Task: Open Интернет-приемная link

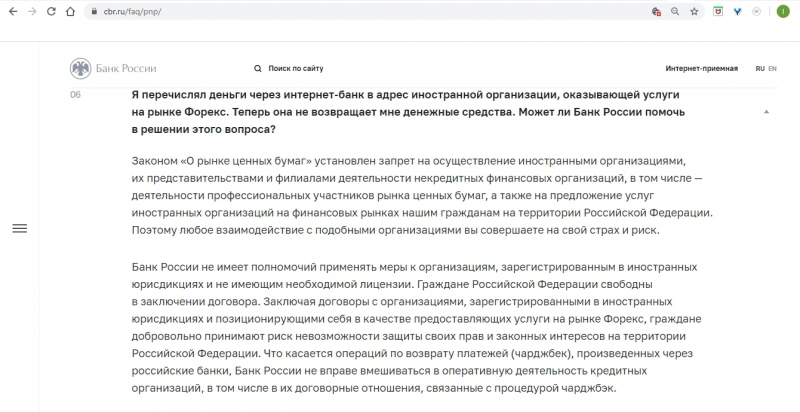Action: pyautogui.click(x=701, y=68)
